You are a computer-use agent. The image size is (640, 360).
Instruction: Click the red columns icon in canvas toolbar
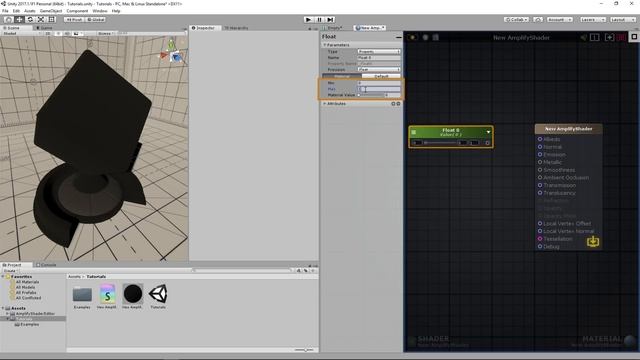coord(621,37)
